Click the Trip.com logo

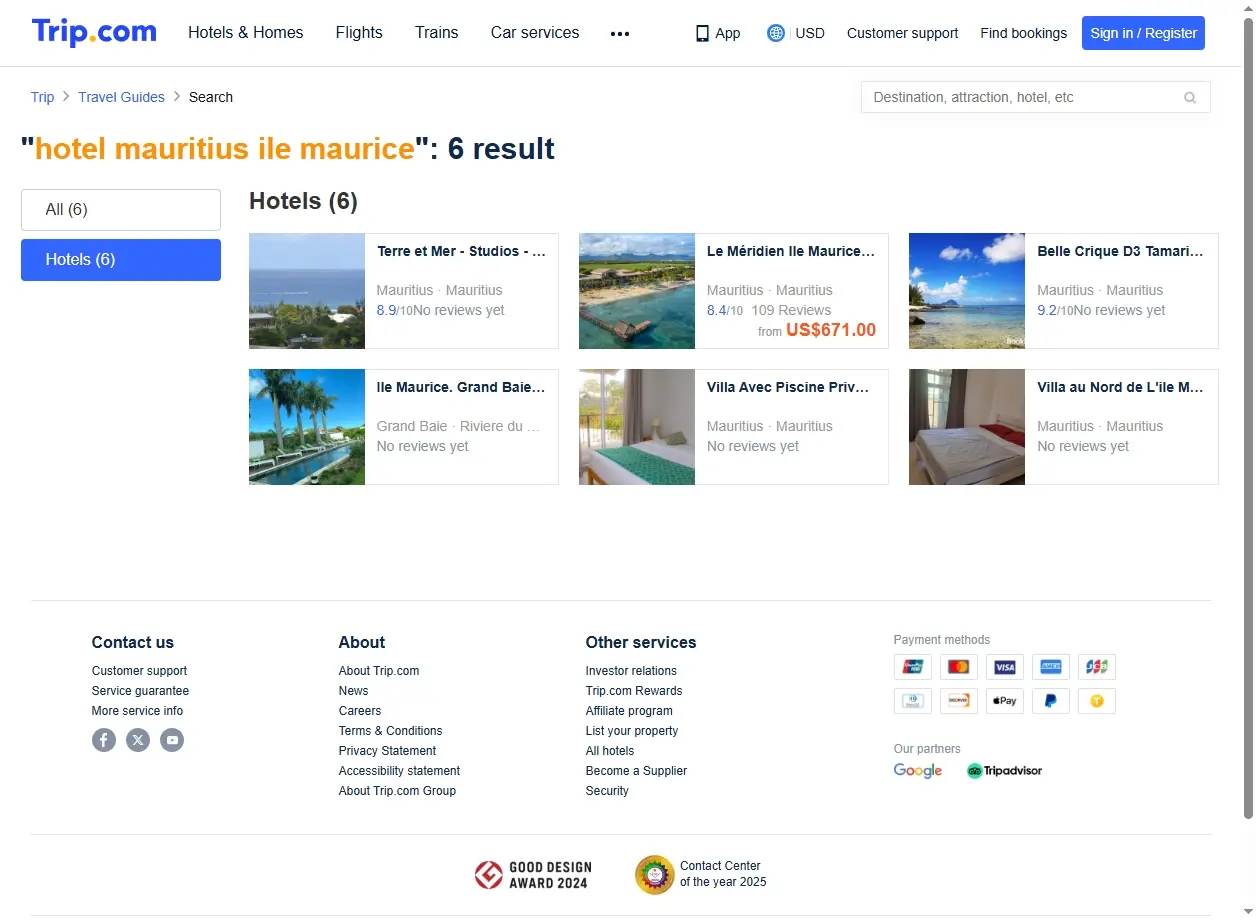pyautogui.click(x=94, y=32)
